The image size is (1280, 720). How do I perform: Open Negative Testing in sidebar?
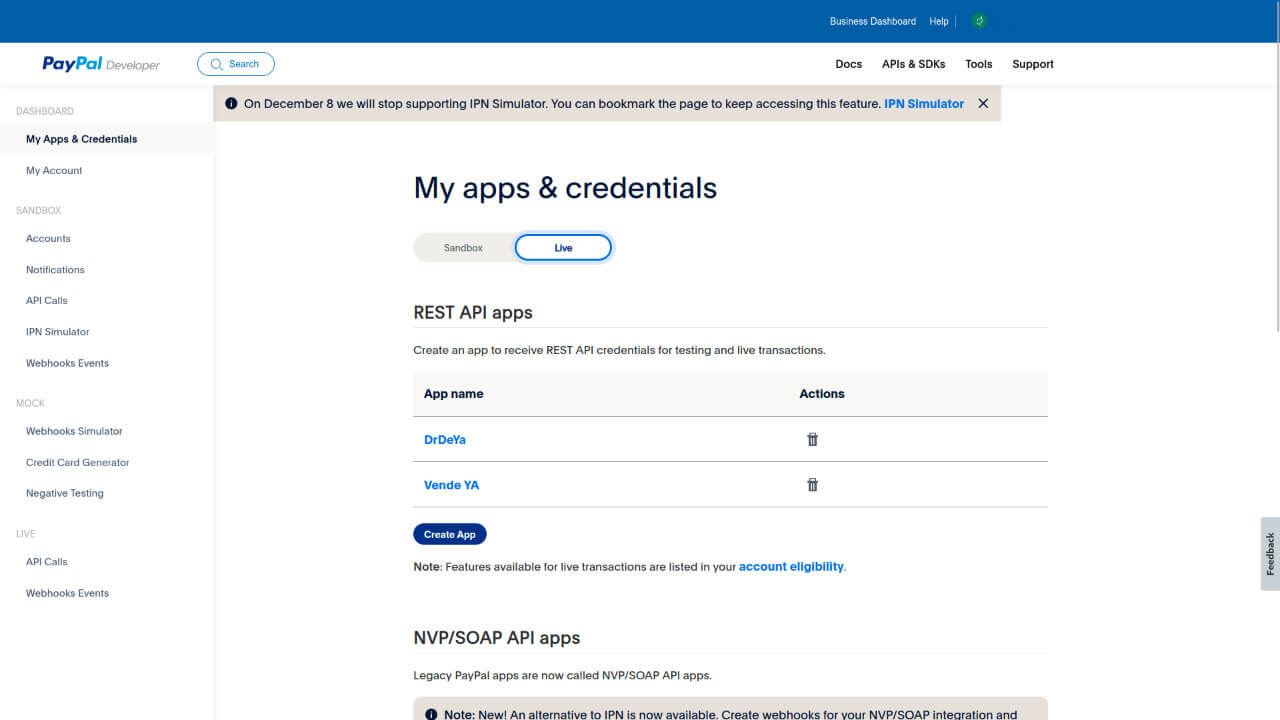[x=64, y=493]
